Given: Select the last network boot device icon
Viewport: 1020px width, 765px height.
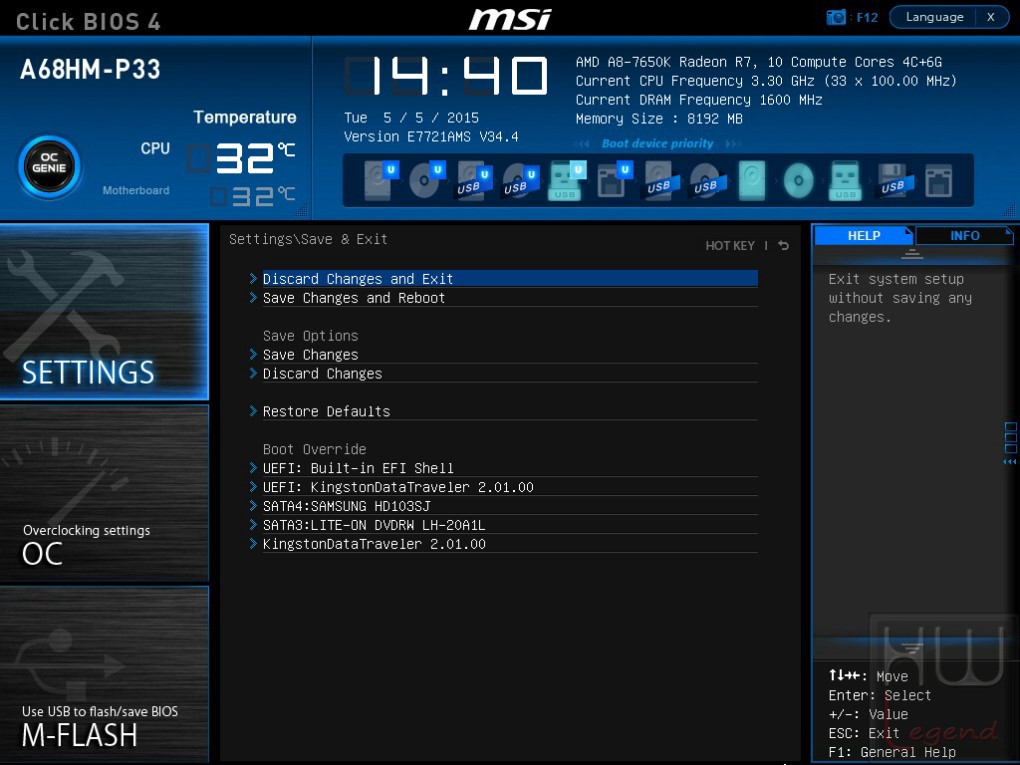Looking at the screenshot, I should (939, 180).
